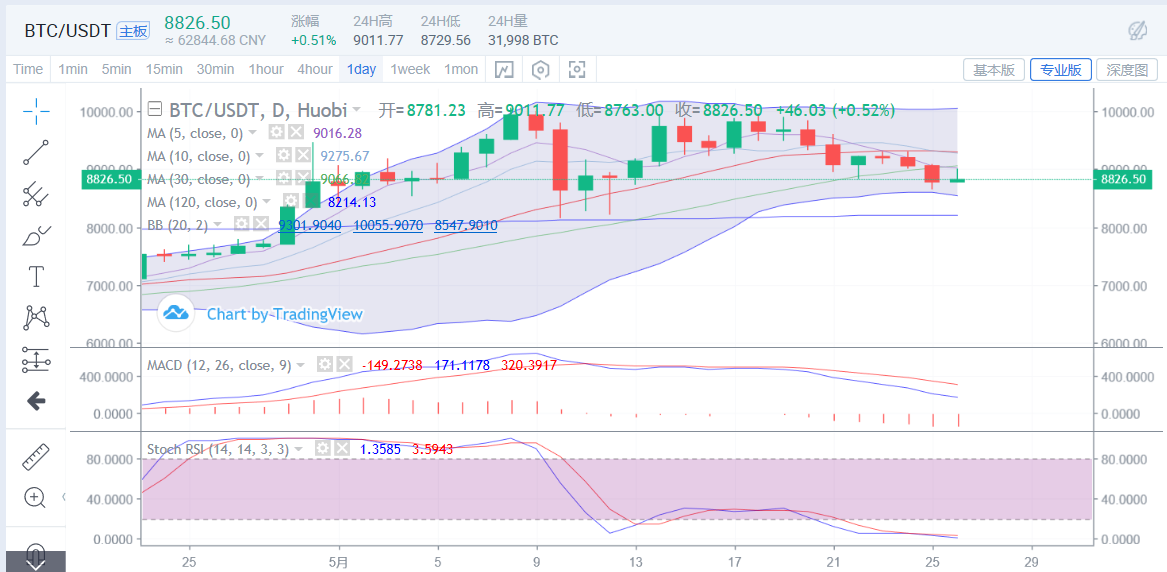The image size is (1167, 572).
Task: Remove MA (5, close, 0) indicator
Action: tap(295, 132)
